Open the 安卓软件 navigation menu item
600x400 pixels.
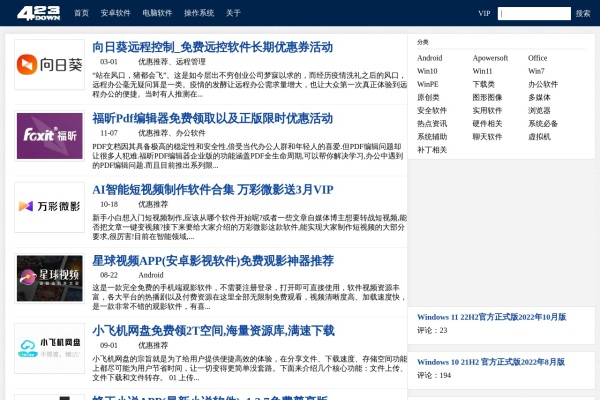pos(115,14)
